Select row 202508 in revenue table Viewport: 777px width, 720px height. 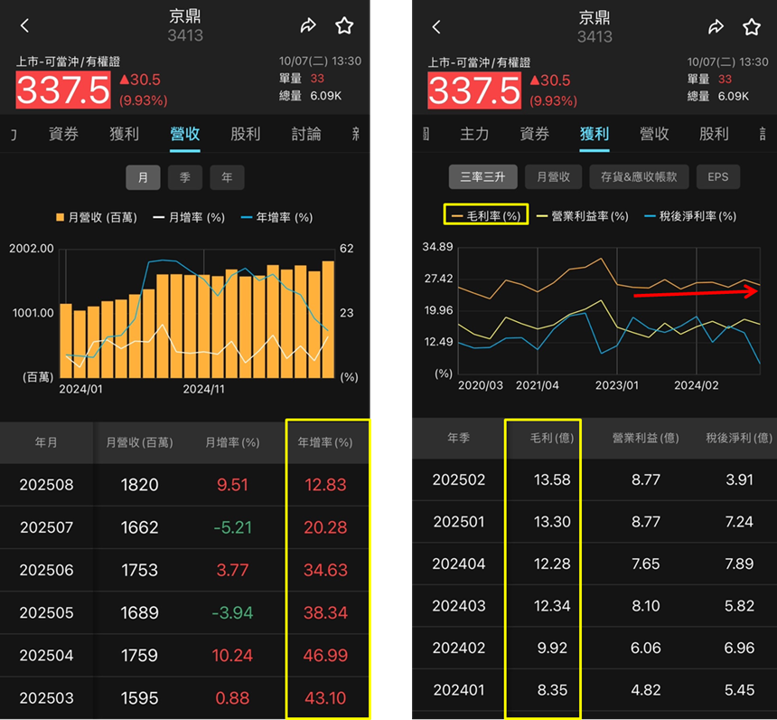(185, 485)
